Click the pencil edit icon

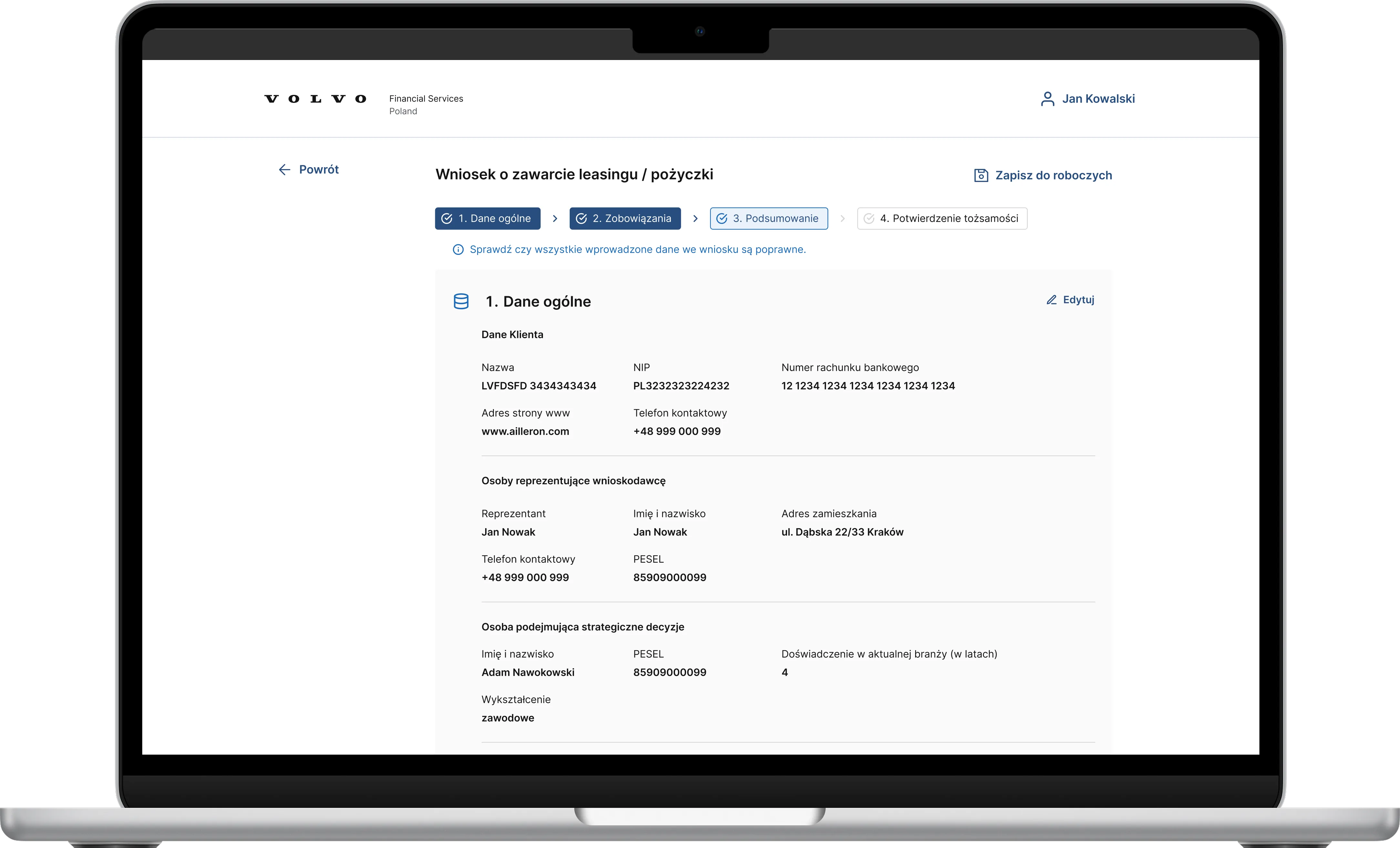[x=1052, y=300]
